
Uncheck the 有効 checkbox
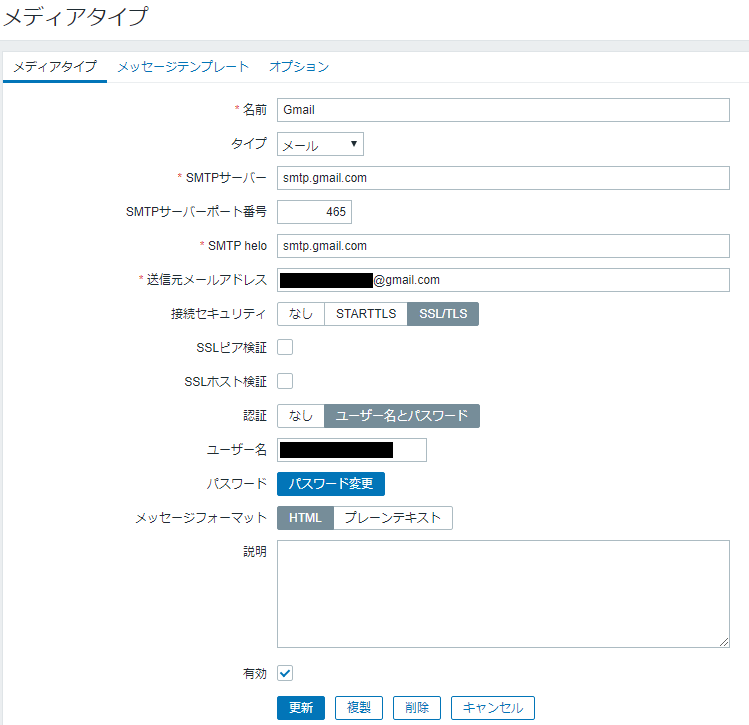coord(285,673)
